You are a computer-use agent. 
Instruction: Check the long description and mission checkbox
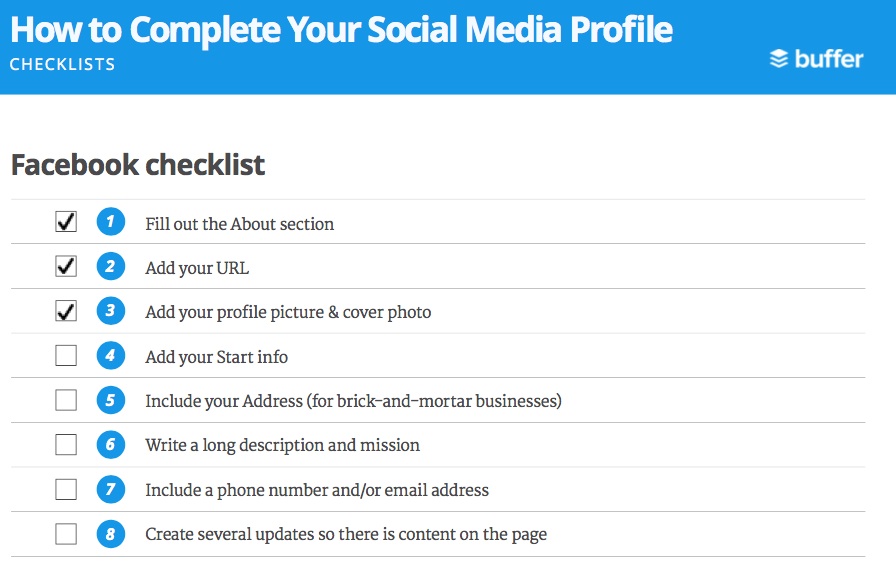click(x=66, y=444)
